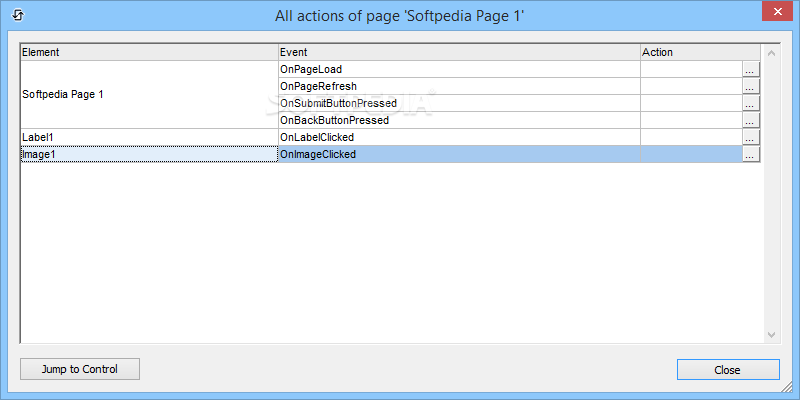Open action editor for OnLabelClicked event
Screen dimensions: 800x400
(751, 137)
